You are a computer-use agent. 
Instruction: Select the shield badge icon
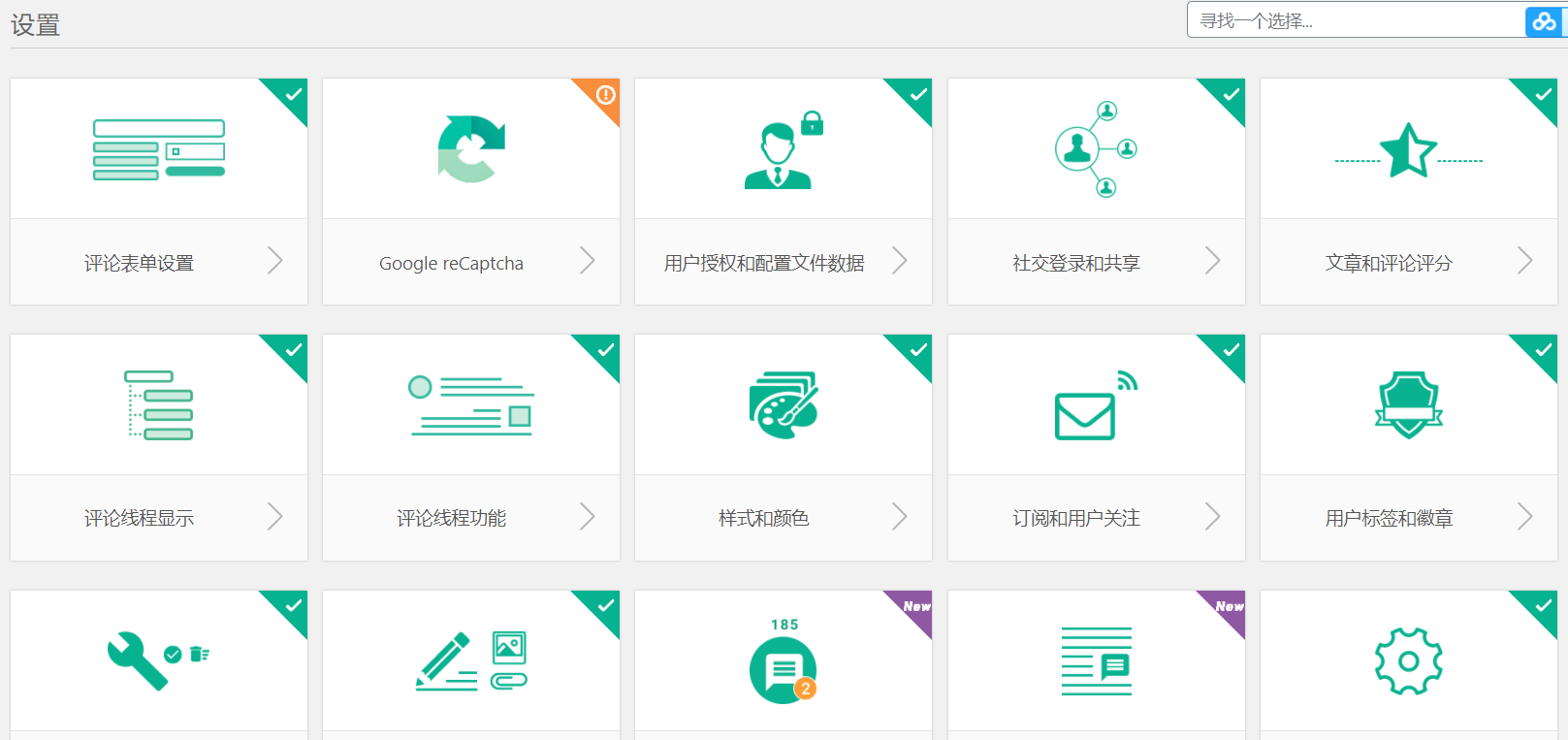[x=1409, y=404]
